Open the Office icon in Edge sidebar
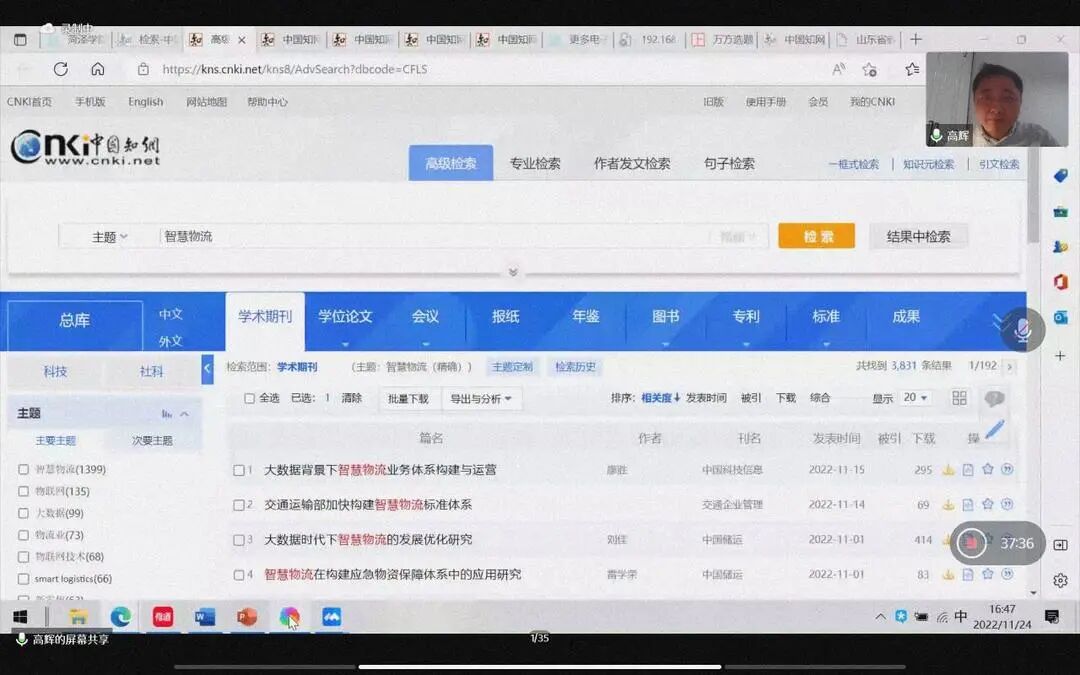The height and width of the screenshot is (675, 1080). pos(1061,281)
